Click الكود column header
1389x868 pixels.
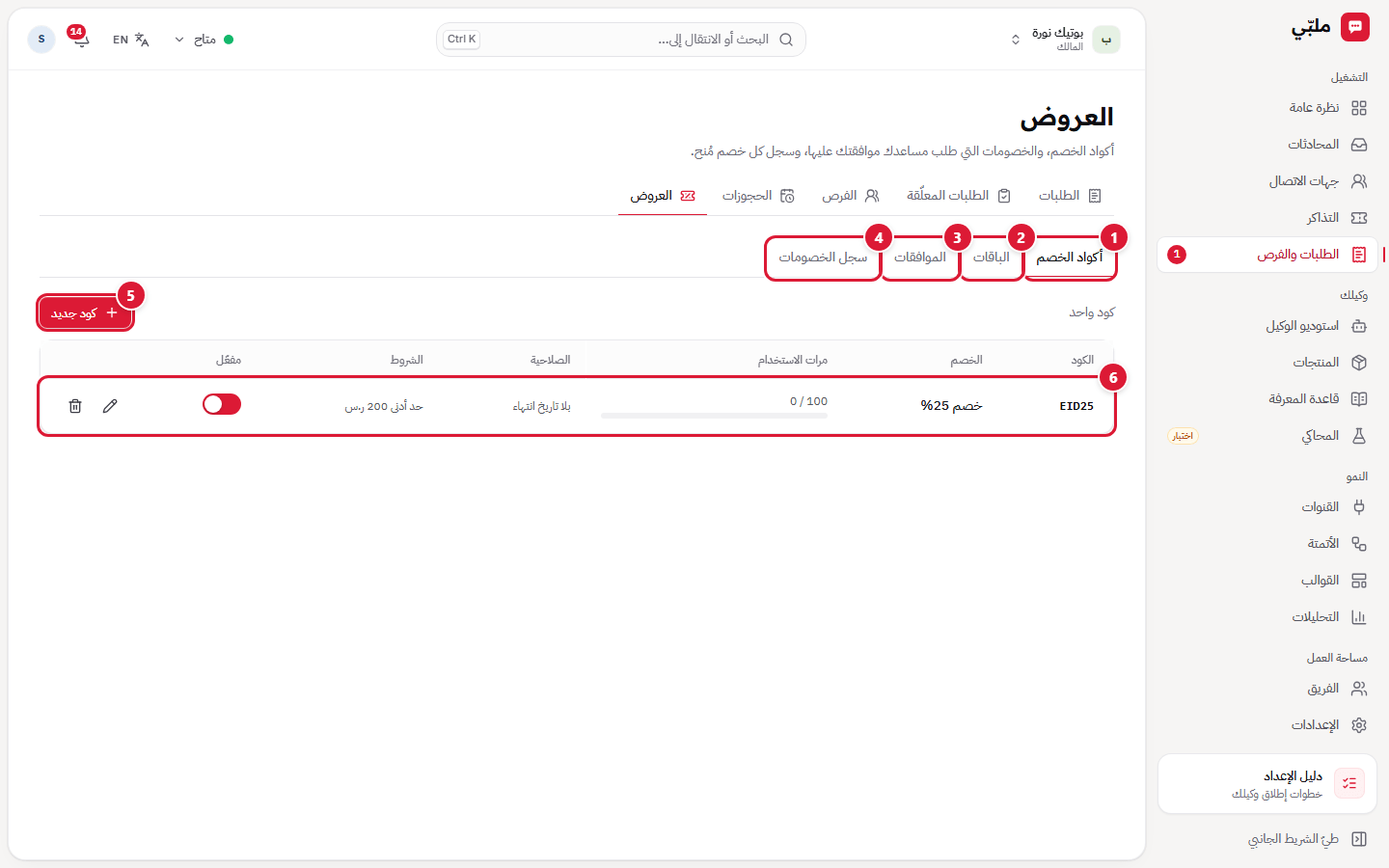[1082, 360]
